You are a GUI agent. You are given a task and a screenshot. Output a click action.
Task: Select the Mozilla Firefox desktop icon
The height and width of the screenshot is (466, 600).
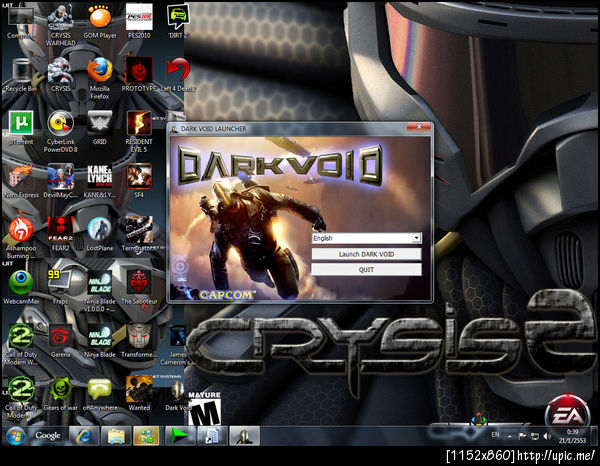[x=100, y=78]
